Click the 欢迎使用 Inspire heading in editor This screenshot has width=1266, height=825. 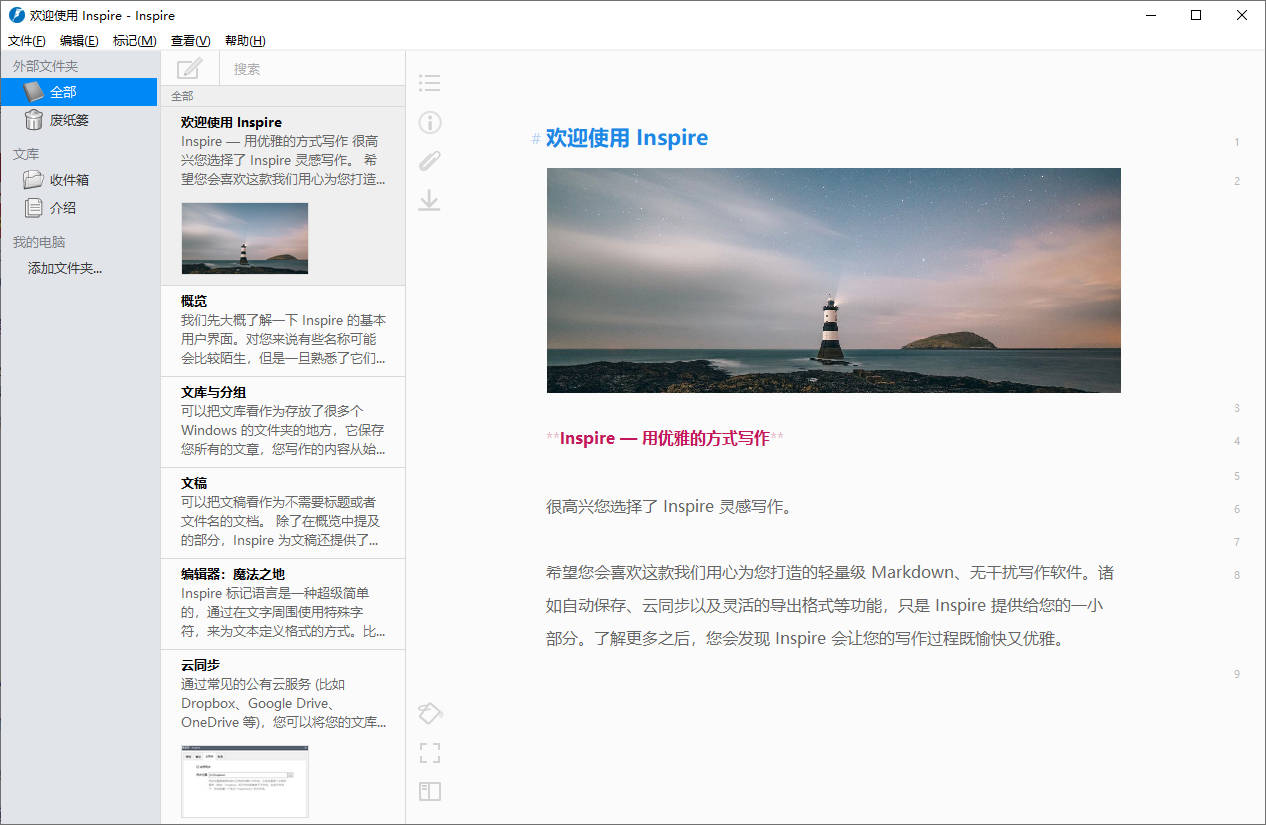(x=627, y=138)
